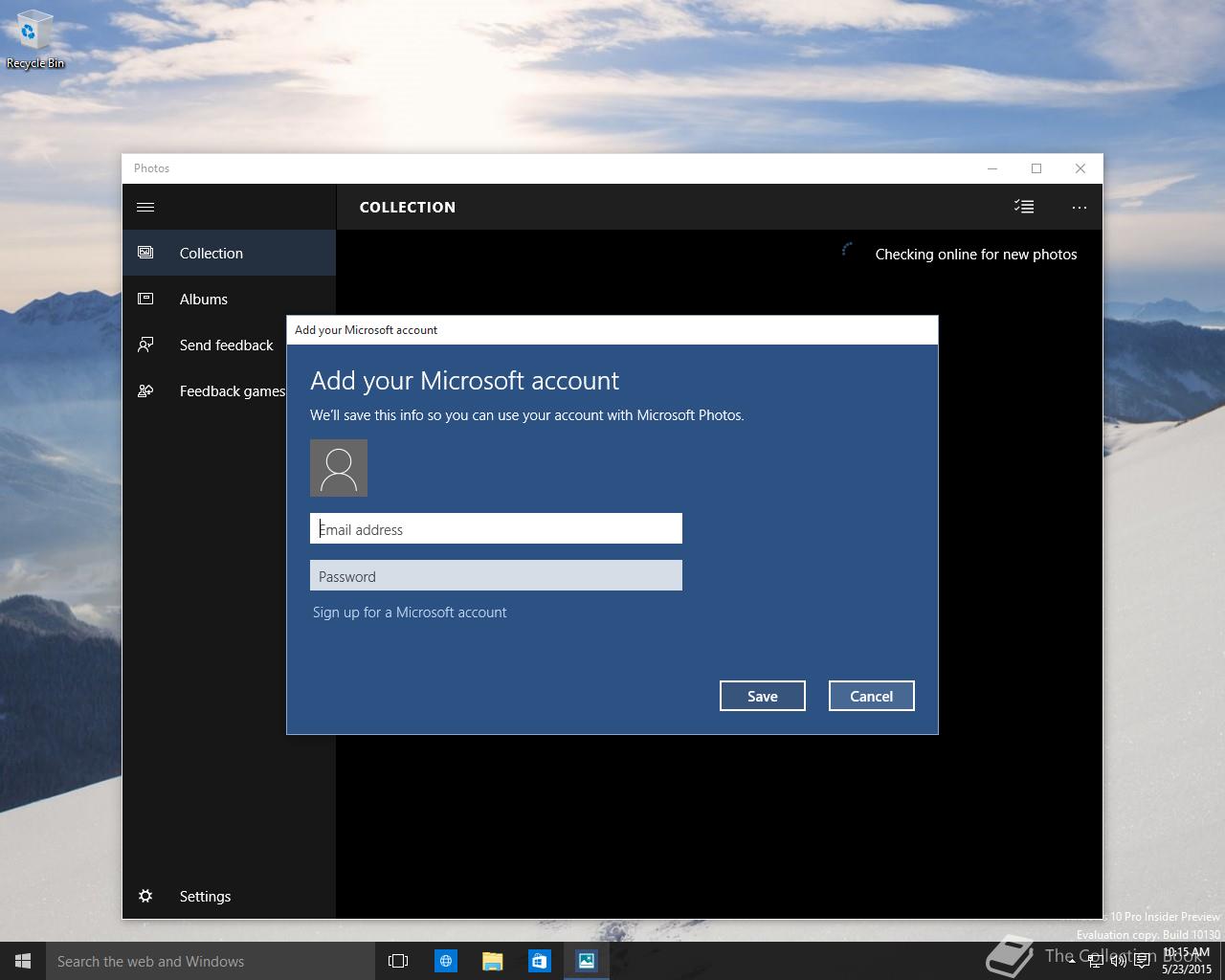1225x980 pixels.
Task: Click the COLLECTION header title
Action: click(x=408, y=207)
